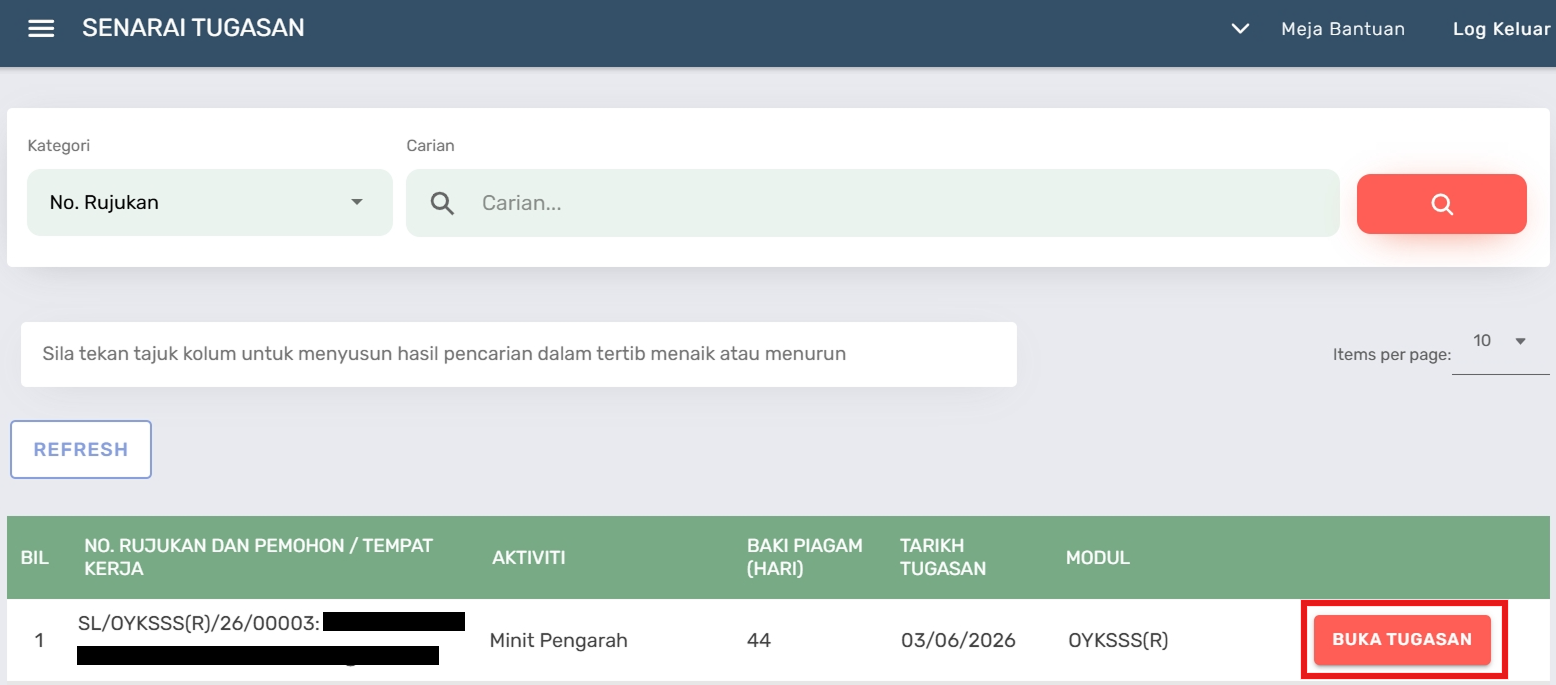Sort by BIL column header

click(x=35, y=558)
